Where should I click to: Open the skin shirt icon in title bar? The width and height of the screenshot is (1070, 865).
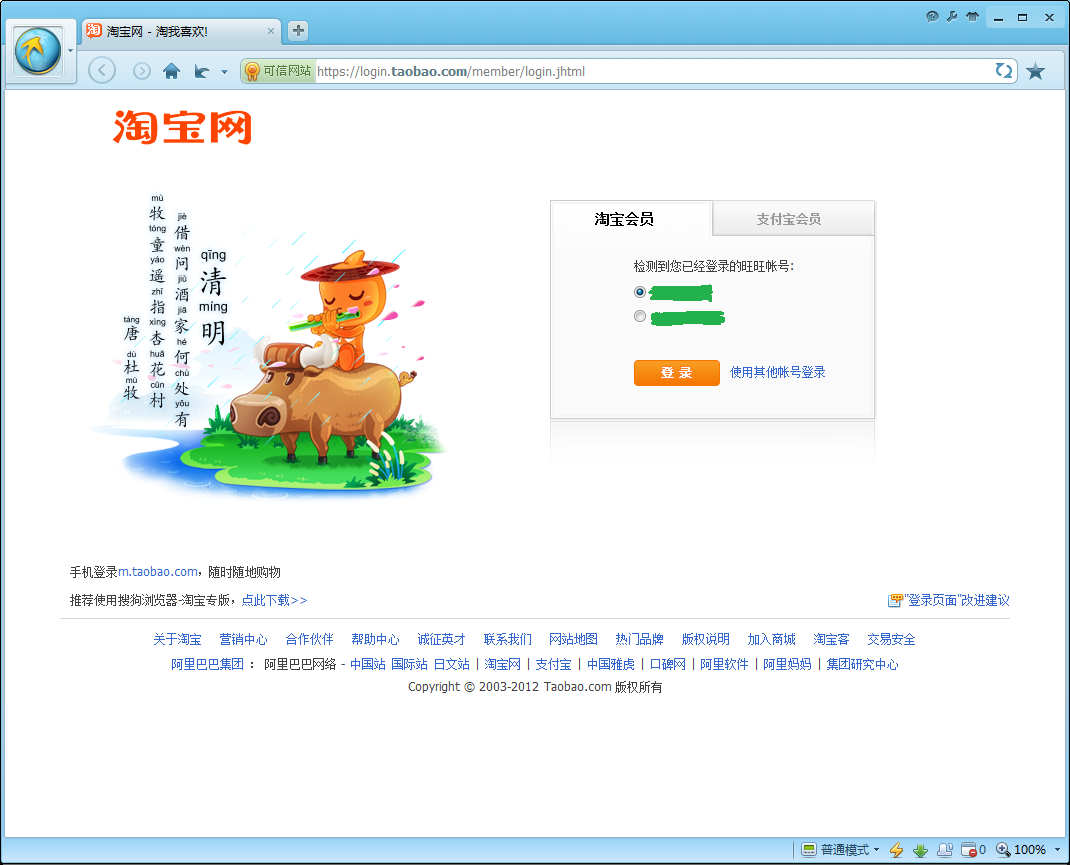[x=972, y=17]
